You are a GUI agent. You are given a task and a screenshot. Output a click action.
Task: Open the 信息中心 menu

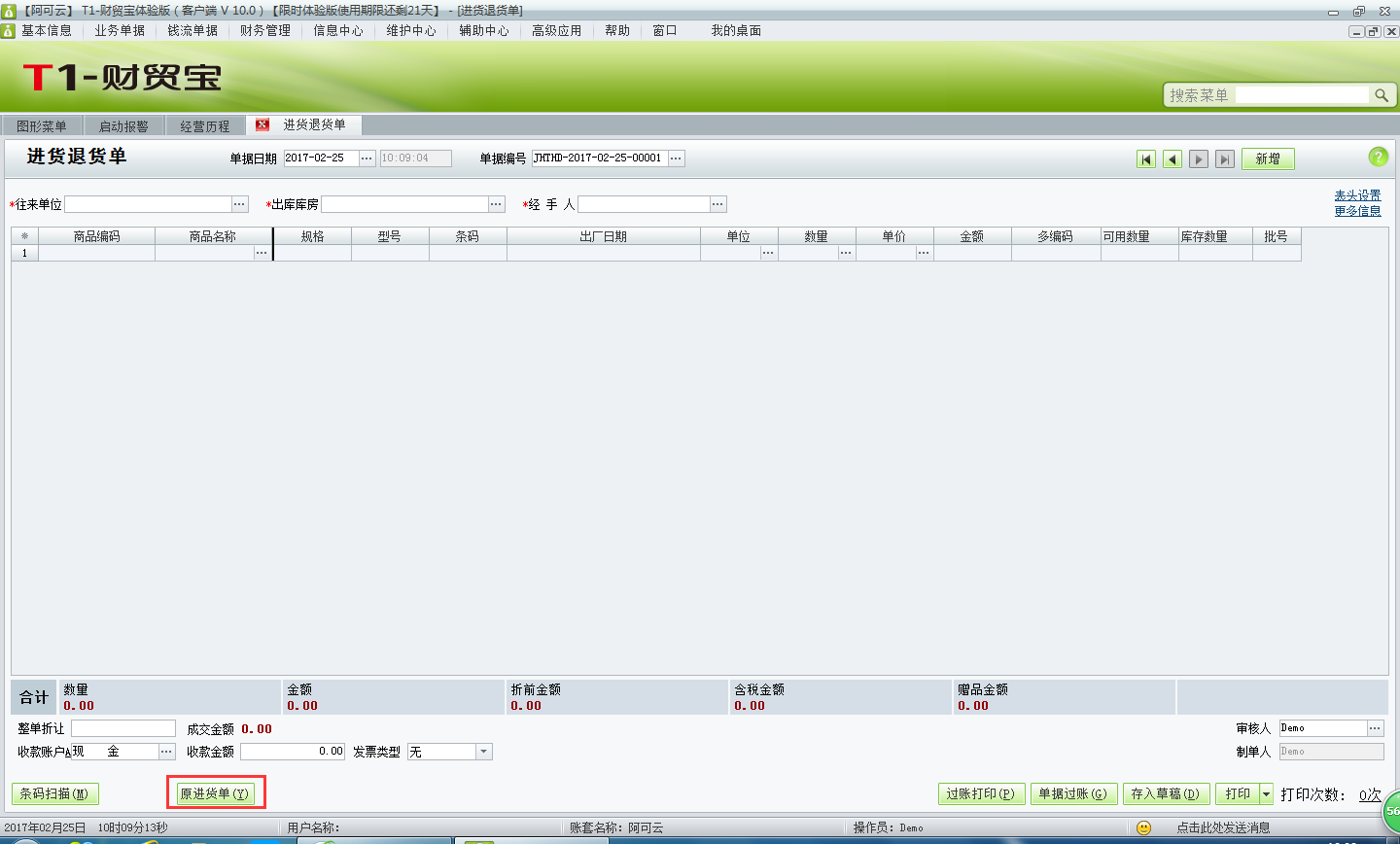tap(338, 30)
